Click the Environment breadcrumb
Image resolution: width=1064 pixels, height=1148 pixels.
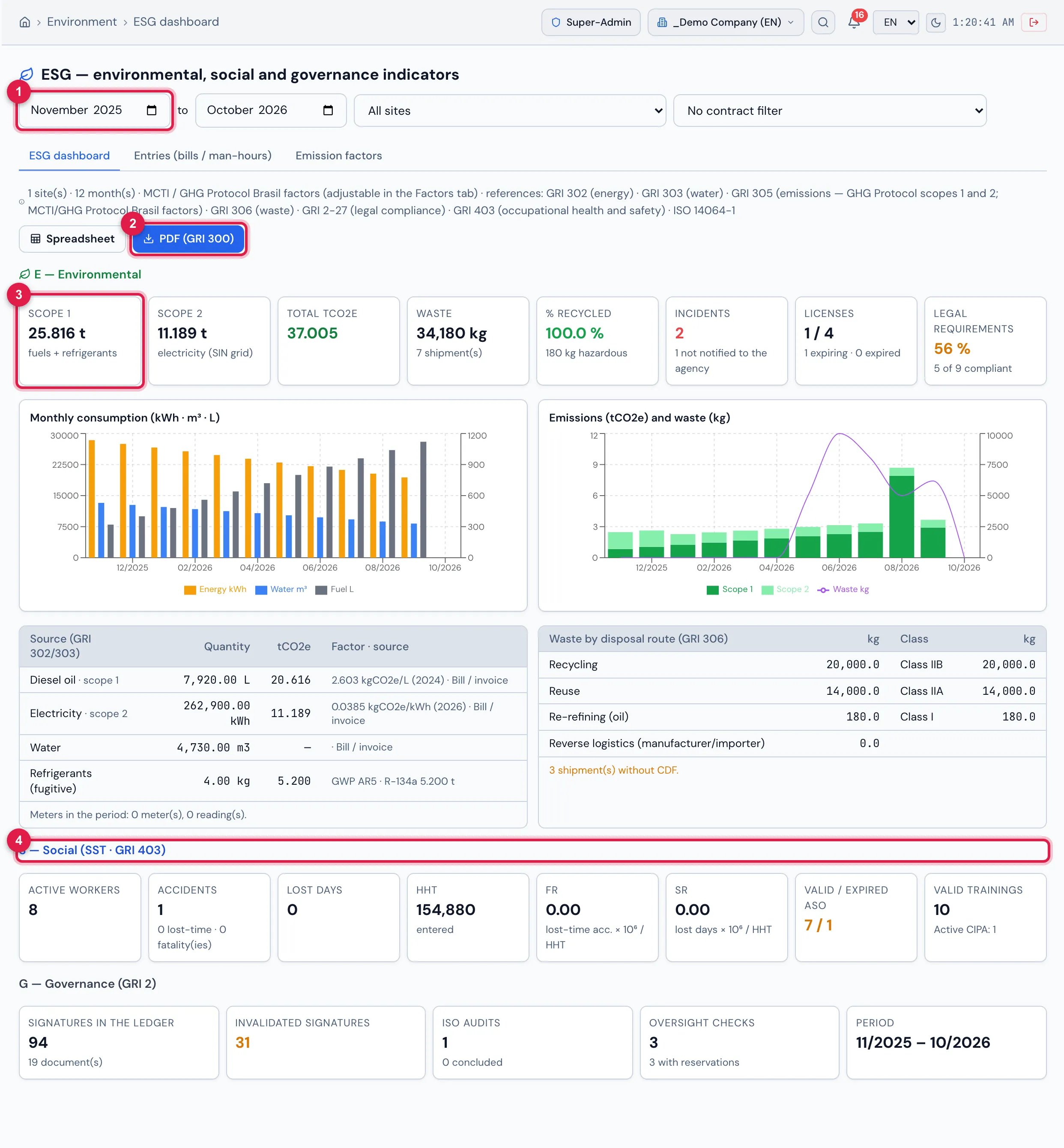coord(82,22)
